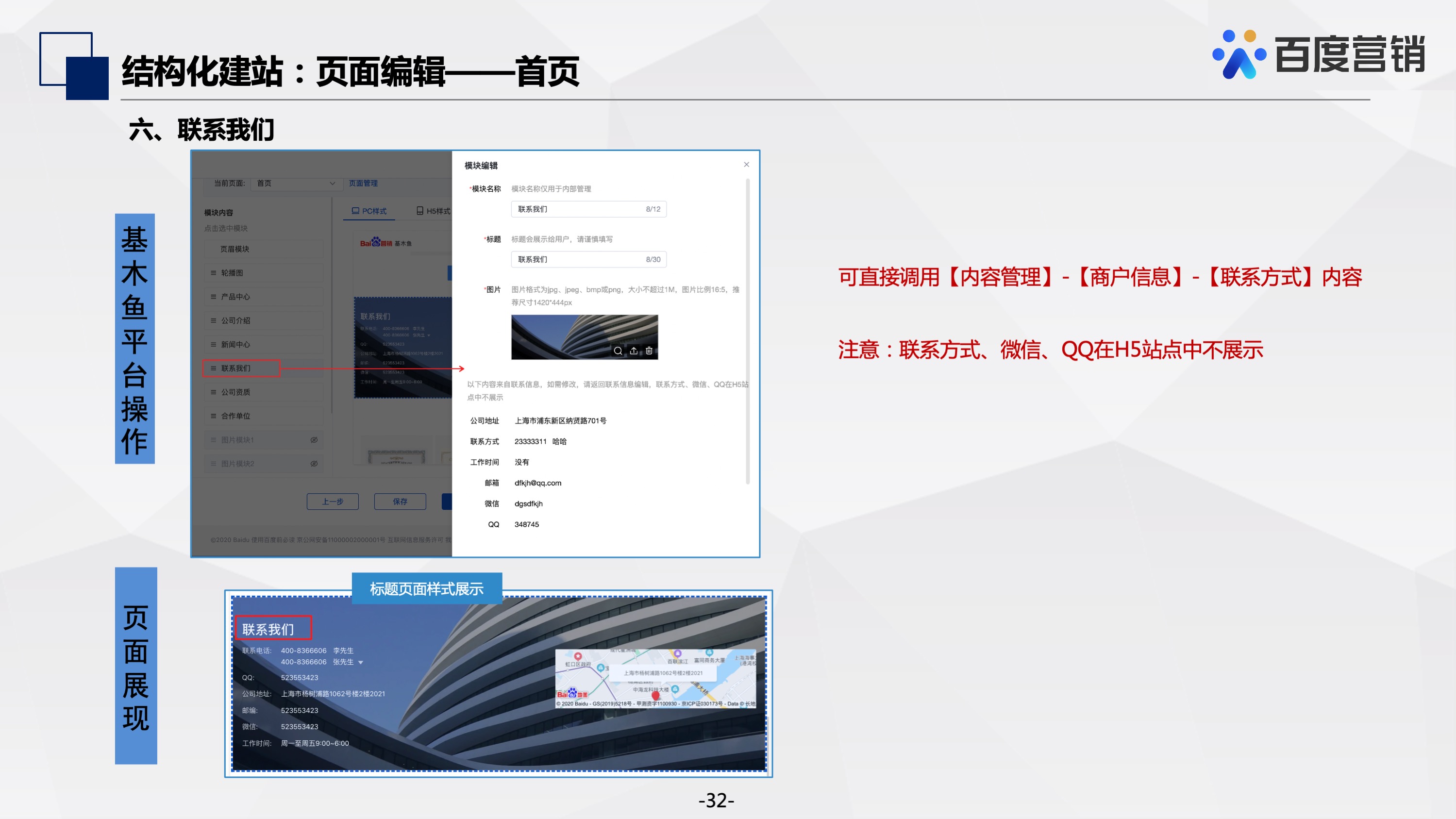This screenshot has width=1456, height=819.
Task: Click the ©2020 Baidu footer text
Action: (x=331, y=540)
